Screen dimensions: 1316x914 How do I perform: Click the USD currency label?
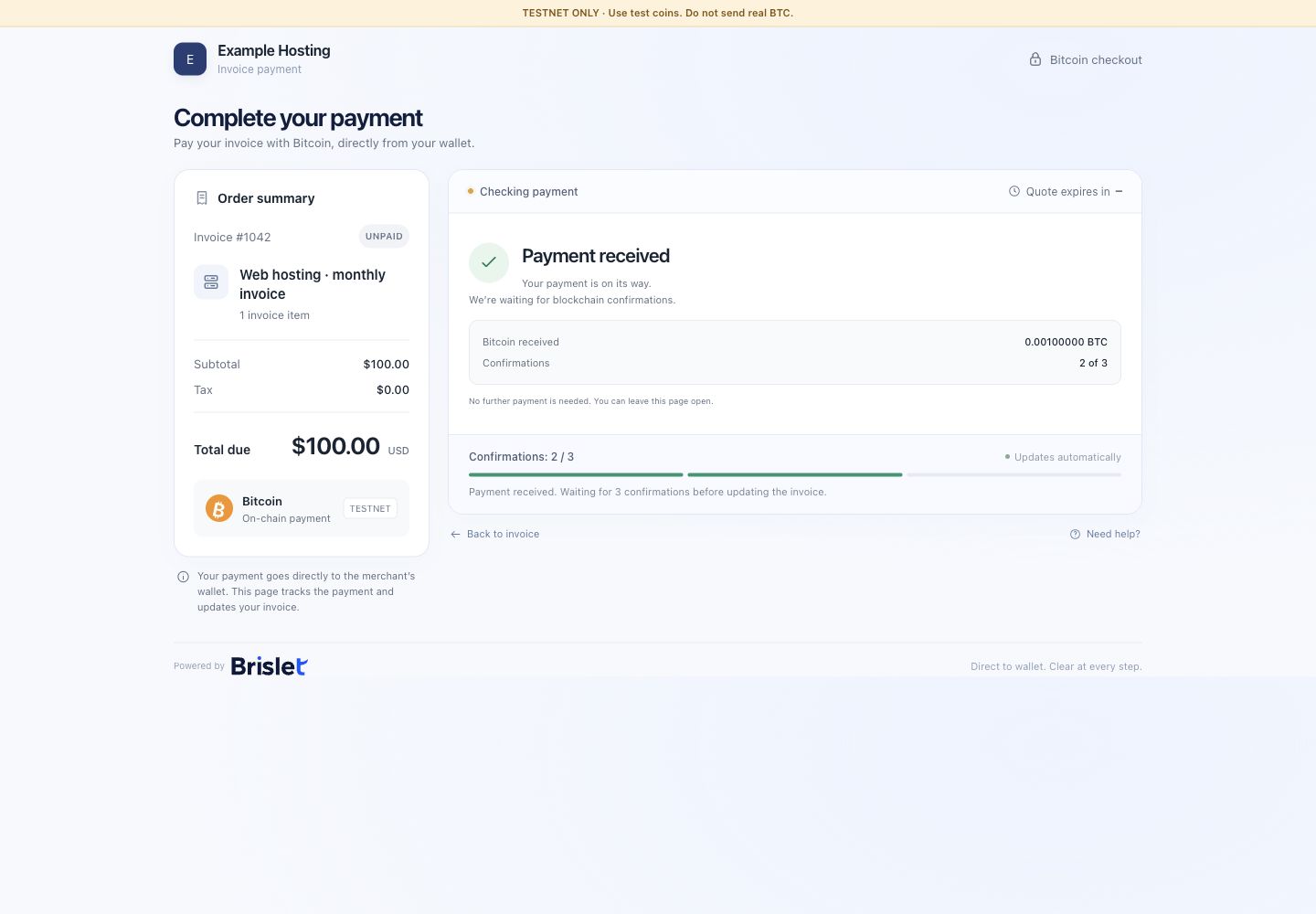click(398, 452)
